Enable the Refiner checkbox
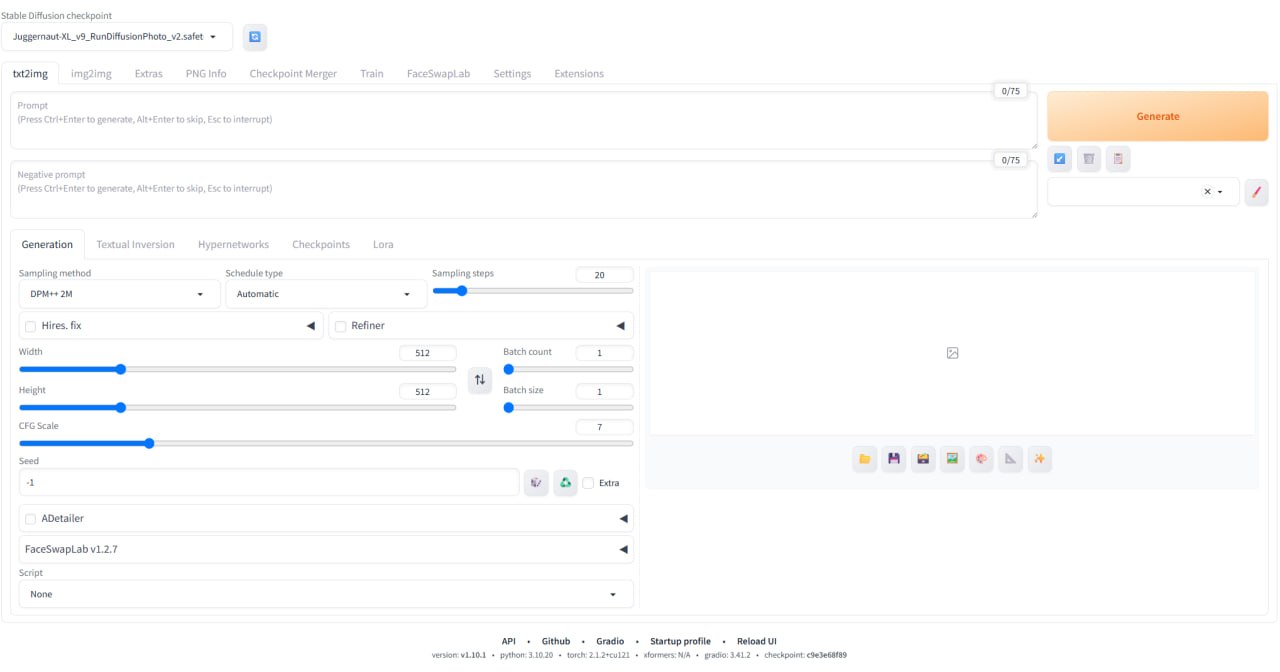This screenshot has width=1280, height=672. 341,326
